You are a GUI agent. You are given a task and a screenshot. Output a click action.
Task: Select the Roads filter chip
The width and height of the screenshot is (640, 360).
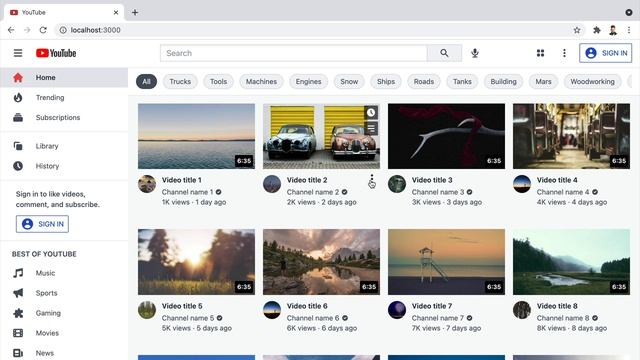424,82
